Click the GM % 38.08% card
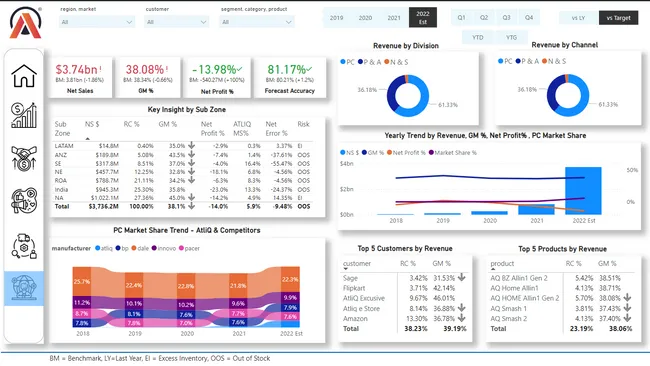Screen dimensions: 650x366 [148, 78]
